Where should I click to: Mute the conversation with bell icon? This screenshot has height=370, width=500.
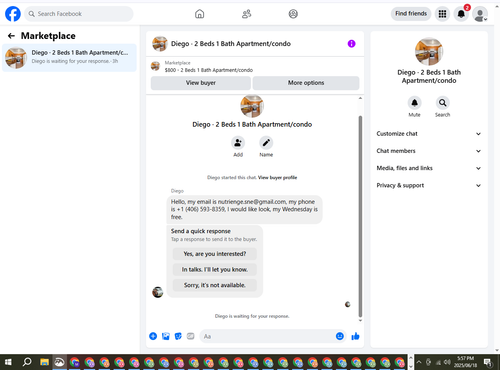[414, 103]
